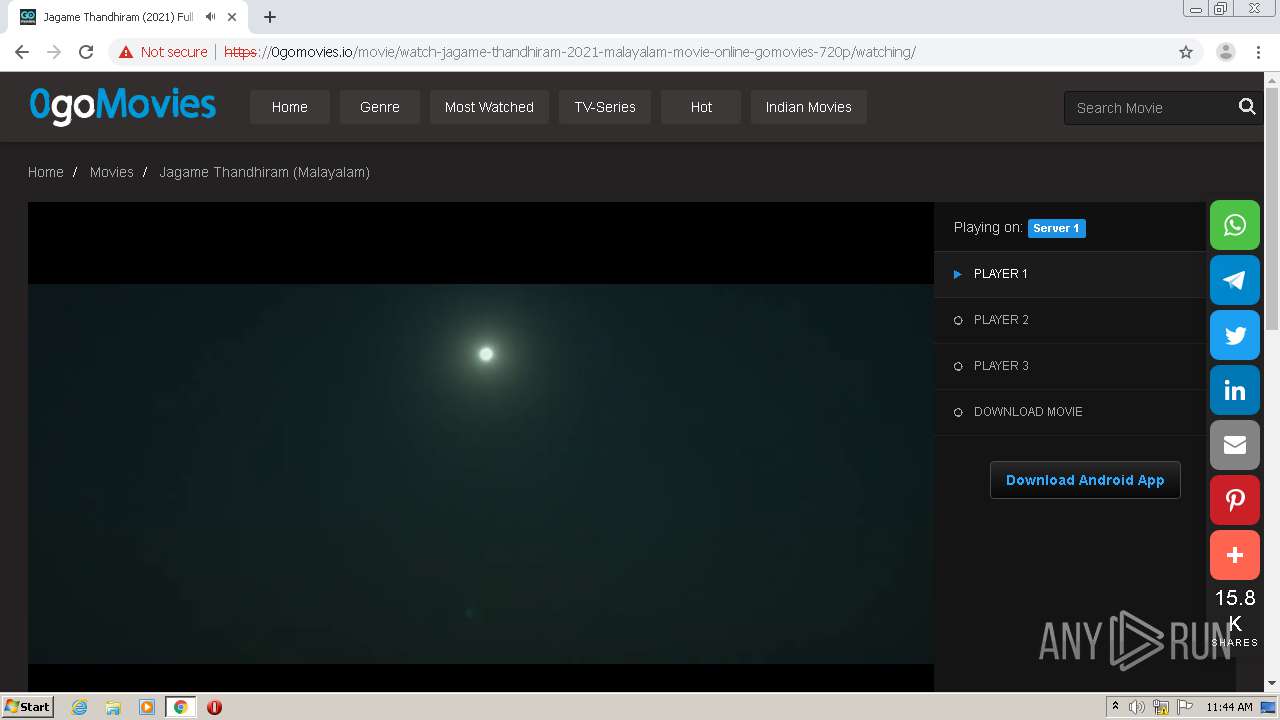This screenshot has height=720, width=1280.
Task: Close the Jagame Thandhiram tab
Action: click(x=232, y=17)
